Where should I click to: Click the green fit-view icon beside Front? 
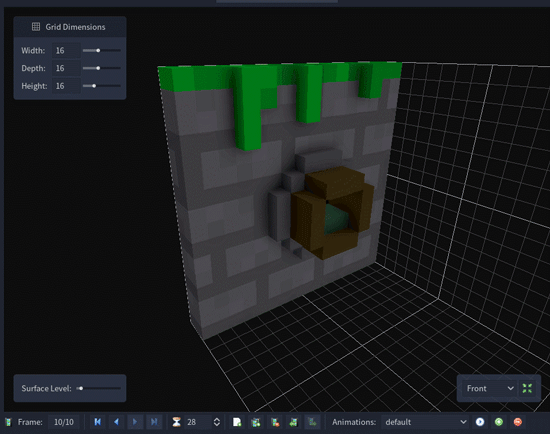tap(527, 388)
